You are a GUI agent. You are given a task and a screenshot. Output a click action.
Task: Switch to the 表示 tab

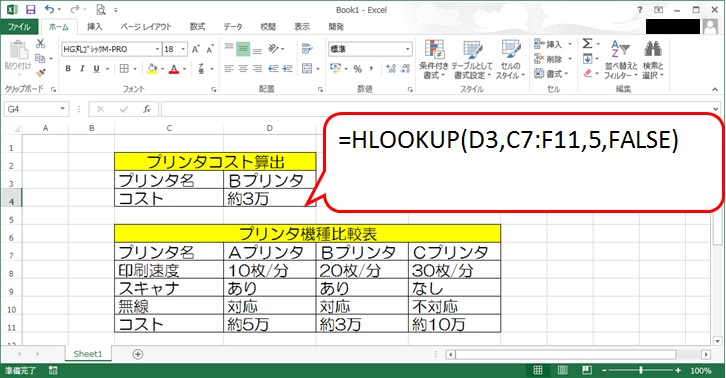coord(302,27)
